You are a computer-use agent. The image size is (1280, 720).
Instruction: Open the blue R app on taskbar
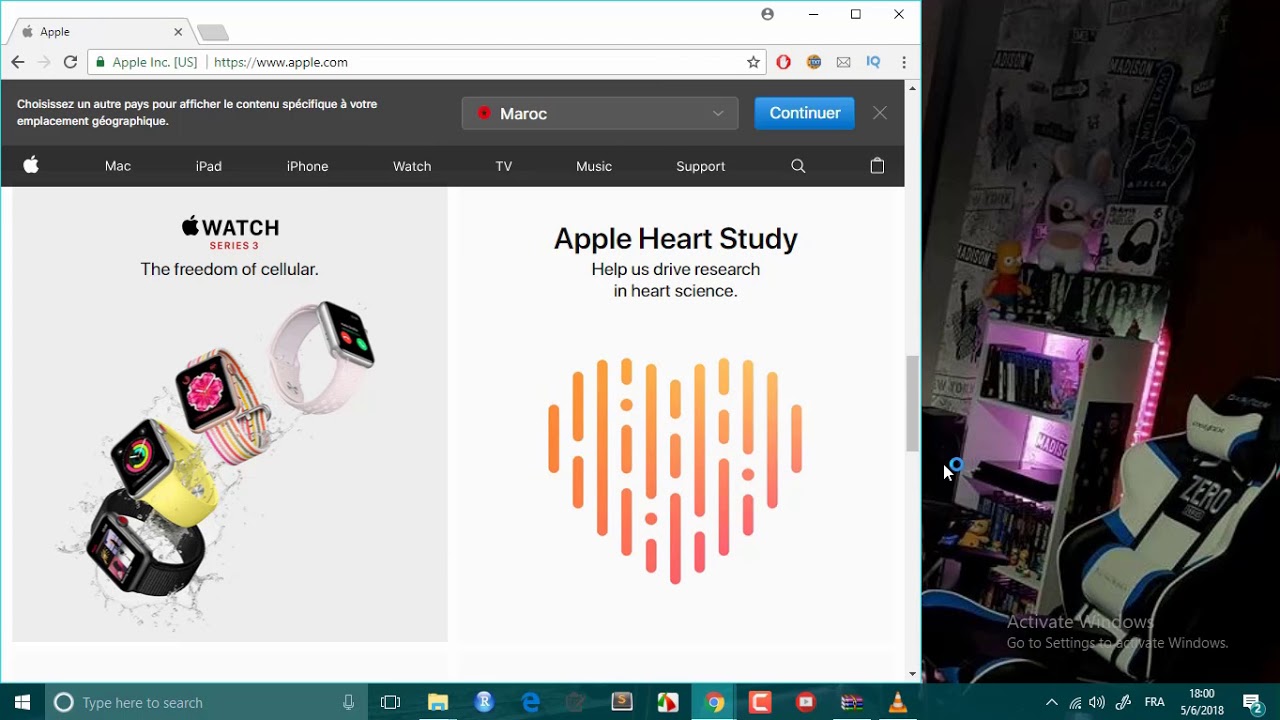coord(484,702)
